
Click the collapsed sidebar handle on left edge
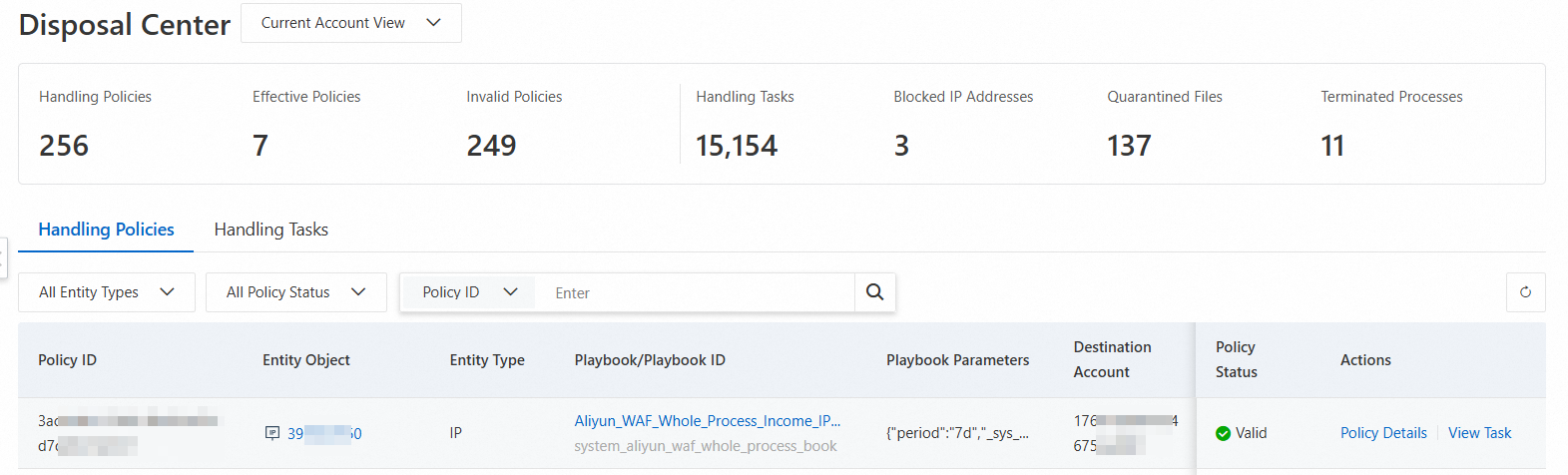3,257
